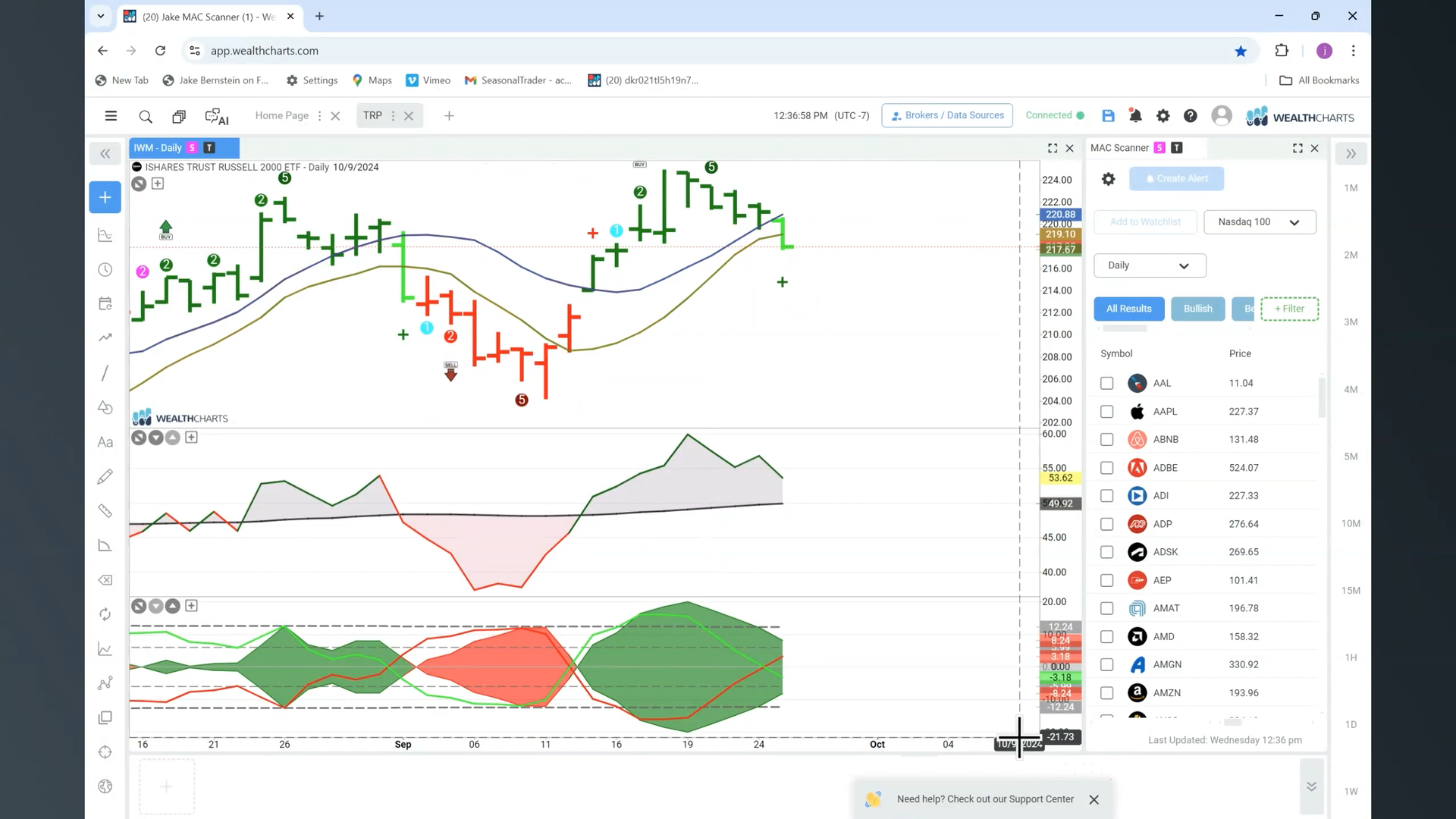Image resolution: width=1456 pixels, height=819 pixels.
Task: Maximize the MAC Scanner panel
Action: tap(1297, 148)
